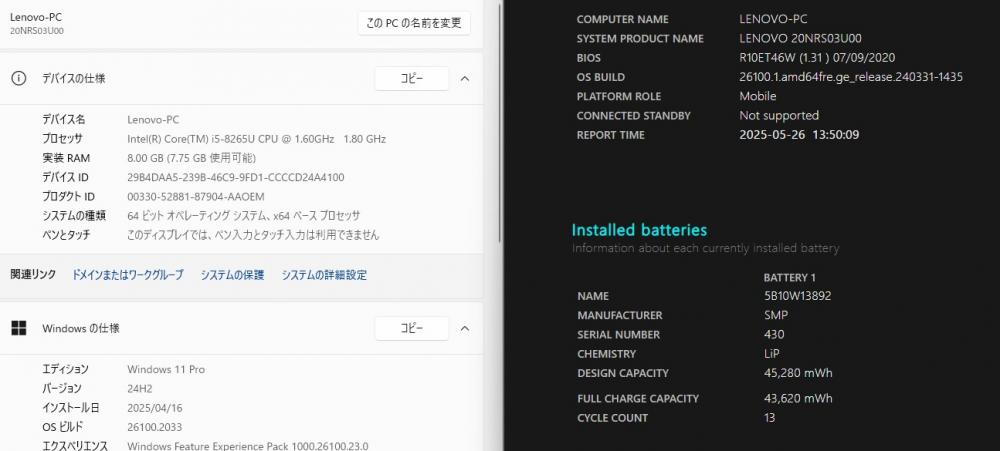This screenshot has height=451, width=1000.
Task: Open the advanced system settings link
Action: 324,275
